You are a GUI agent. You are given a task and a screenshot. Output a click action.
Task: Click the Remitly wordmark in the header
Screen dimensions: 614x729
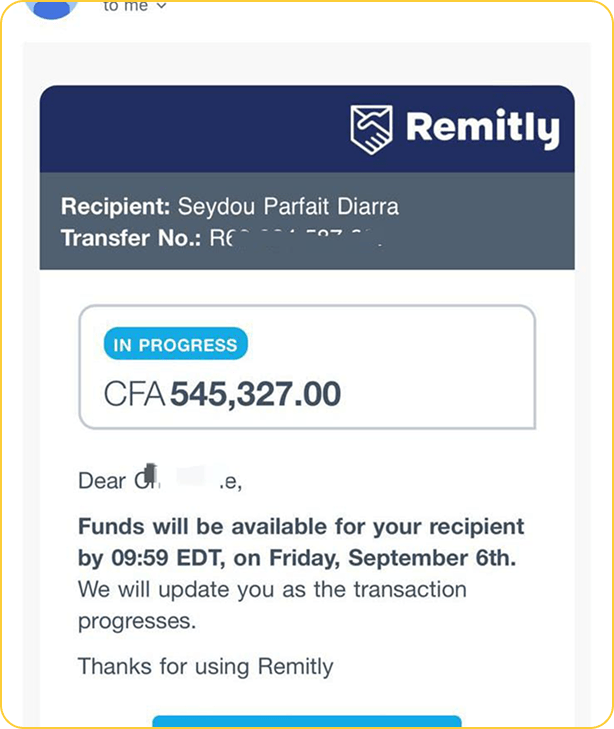click(481, 129)
